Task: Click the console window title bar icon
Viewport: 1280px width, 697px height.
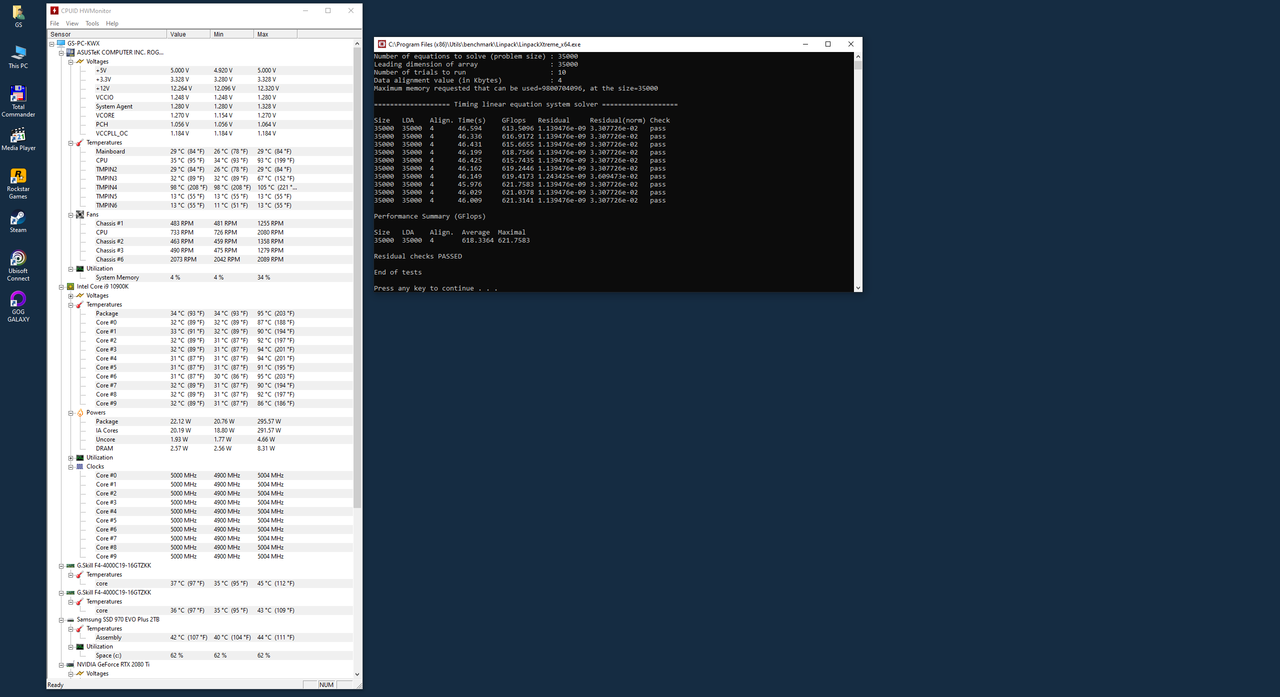Action: (382, 44)
